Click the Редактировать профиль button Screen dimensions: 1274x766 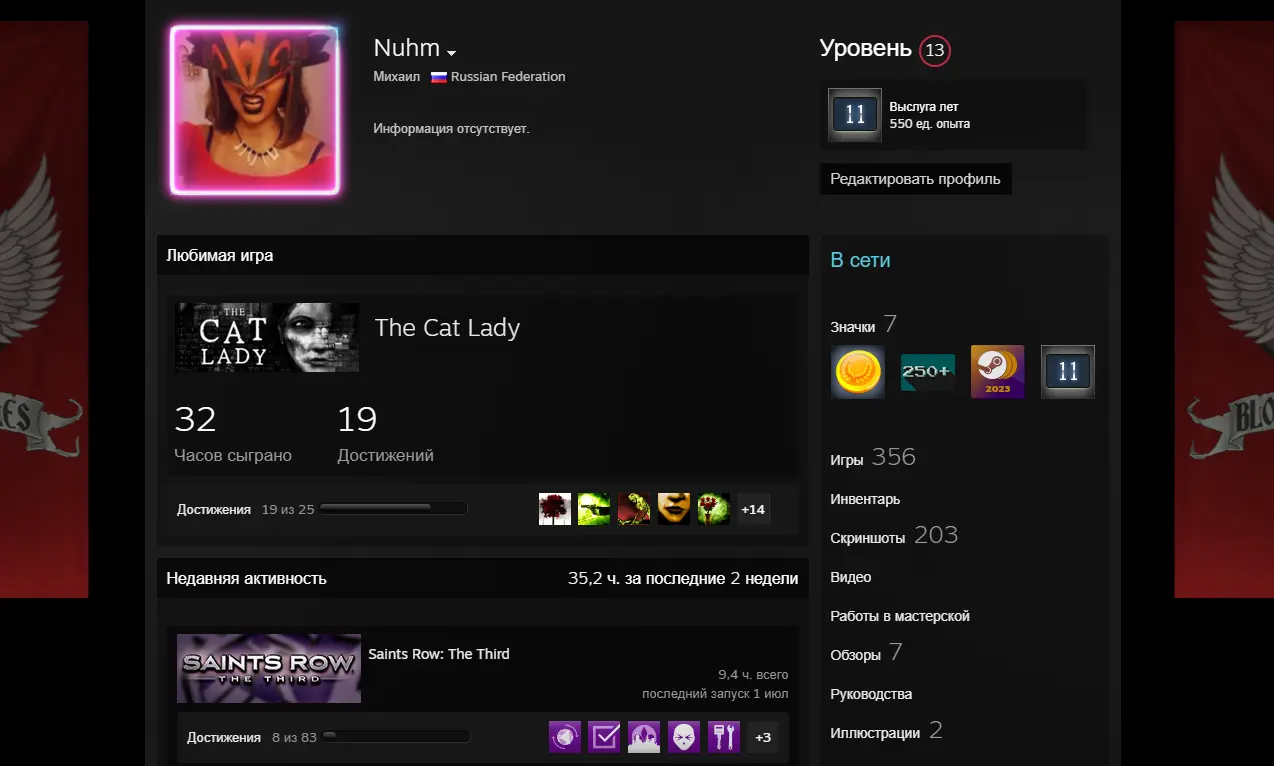click(x=915, y=179)
